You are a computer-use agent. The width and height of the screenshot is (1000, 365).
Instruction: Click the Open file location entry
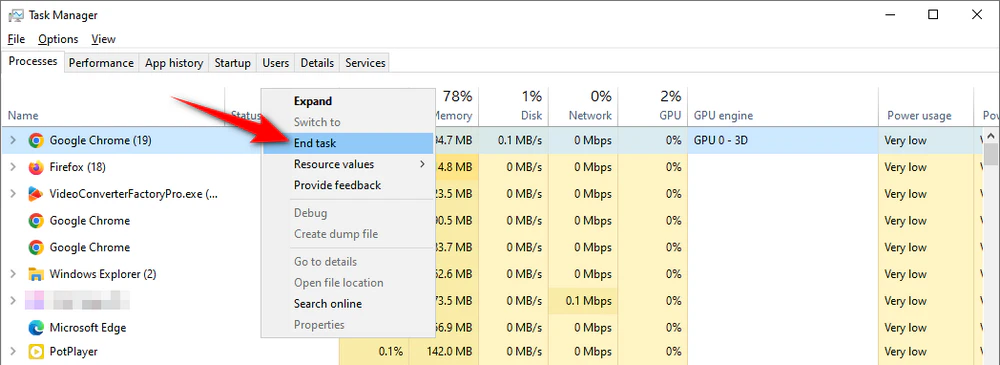point(348,283)
